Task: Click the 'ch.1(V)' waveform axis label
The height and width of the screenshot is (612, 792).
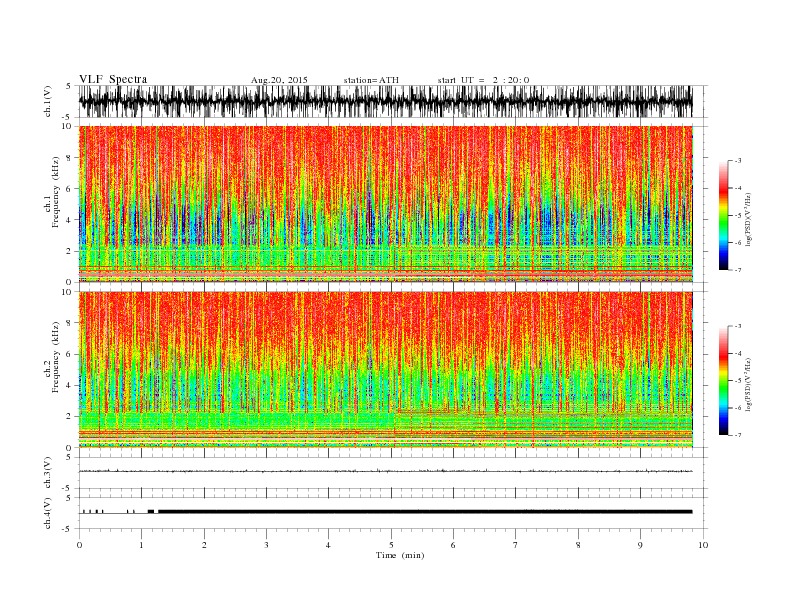Action: [x=48, y=101]
